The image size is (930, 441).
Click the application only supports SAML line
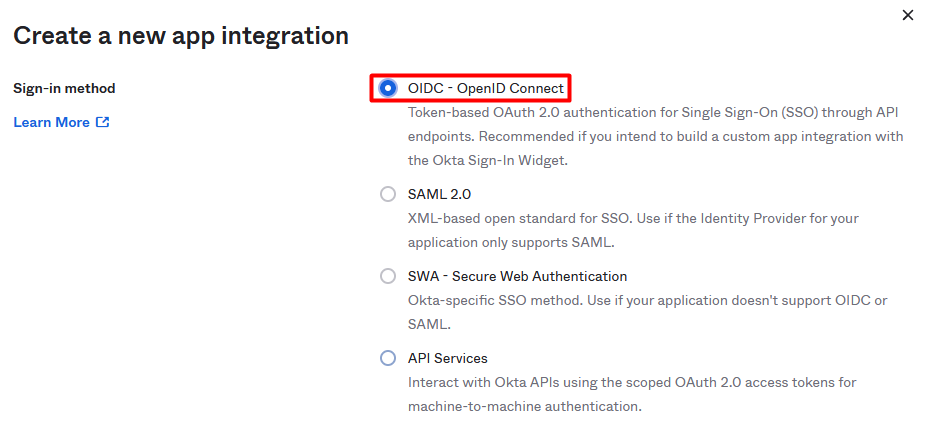[511, 242]
